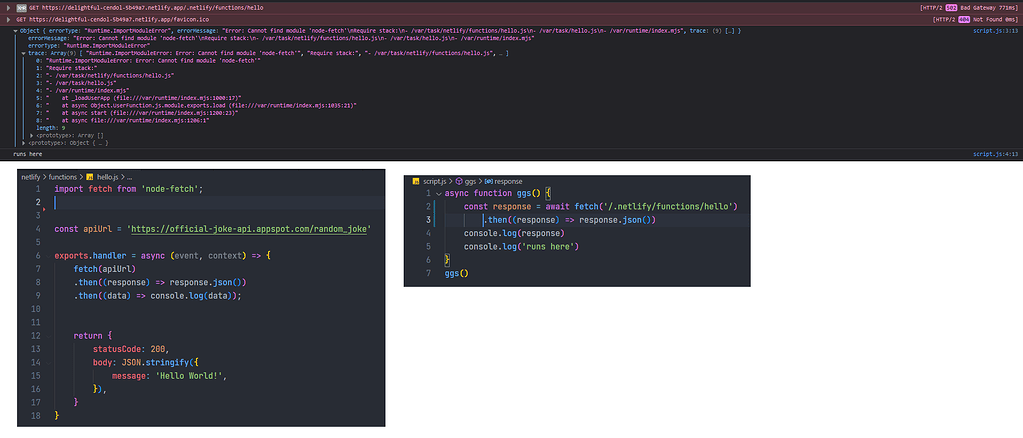Select the netlify breadcrumb segment
This screenshot has height=438, width=1023.
tap(31, 177)
